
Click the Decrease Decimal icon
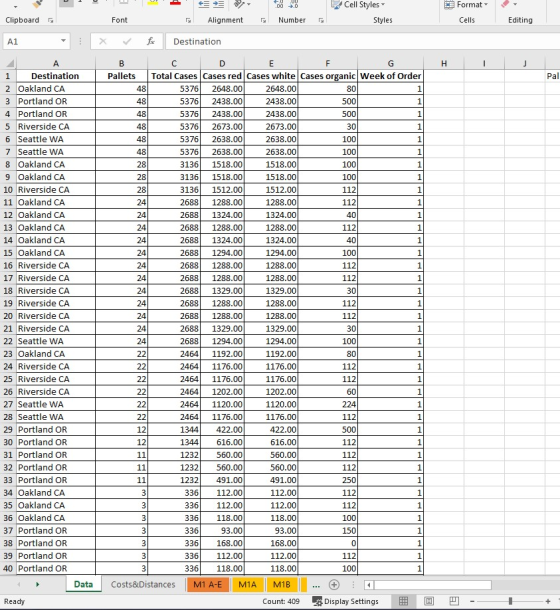293,4
